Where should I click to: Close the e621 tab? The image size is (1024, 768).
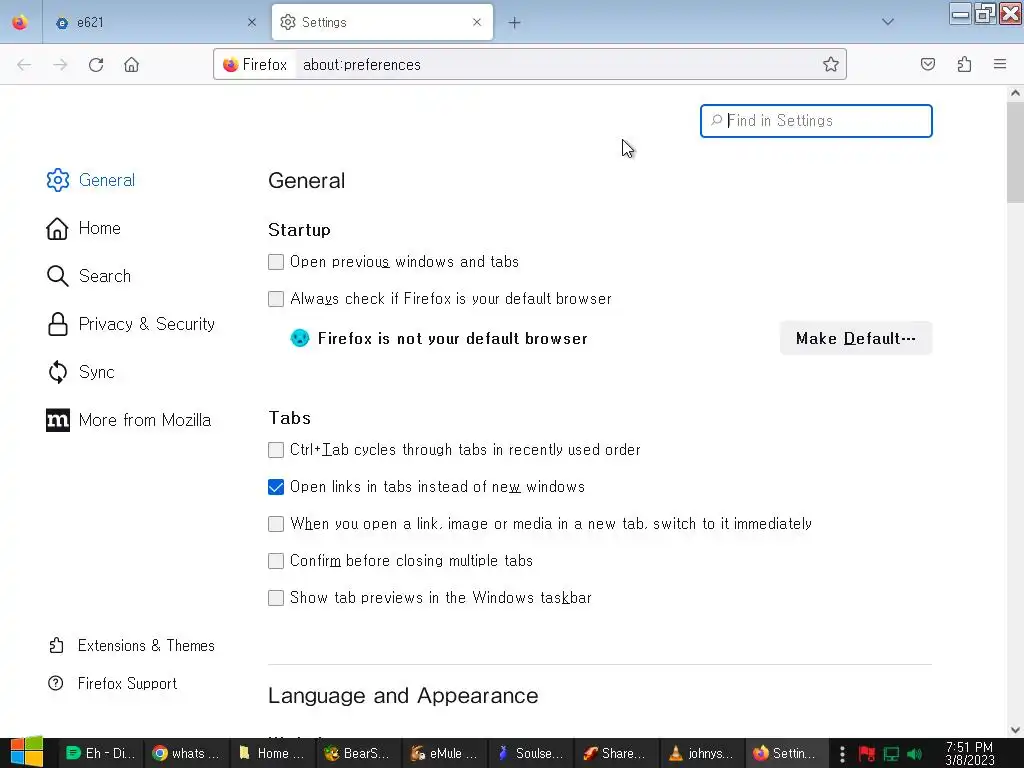point(252,22)
